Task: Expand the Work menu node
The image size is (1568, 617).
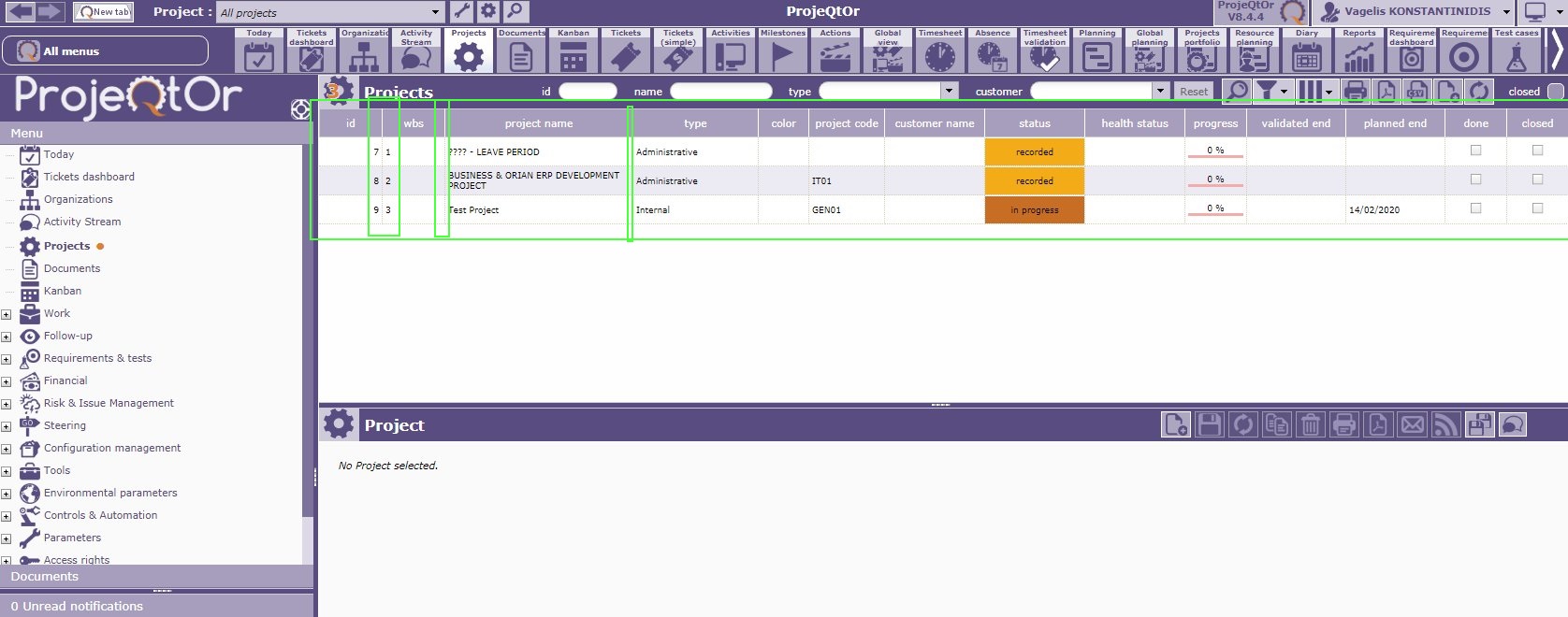Action: [x=6, y=314]
